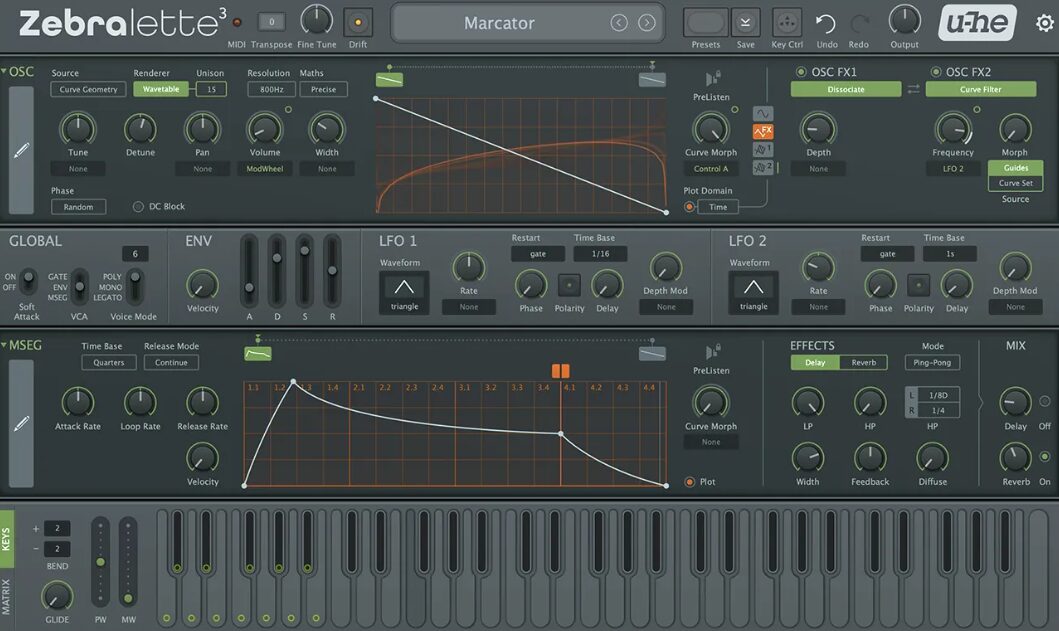Image resolution: width=1059 pixels, height=631 pixels.
Task: Open the Ping-Pong mode dropdown
Action: 932,362
